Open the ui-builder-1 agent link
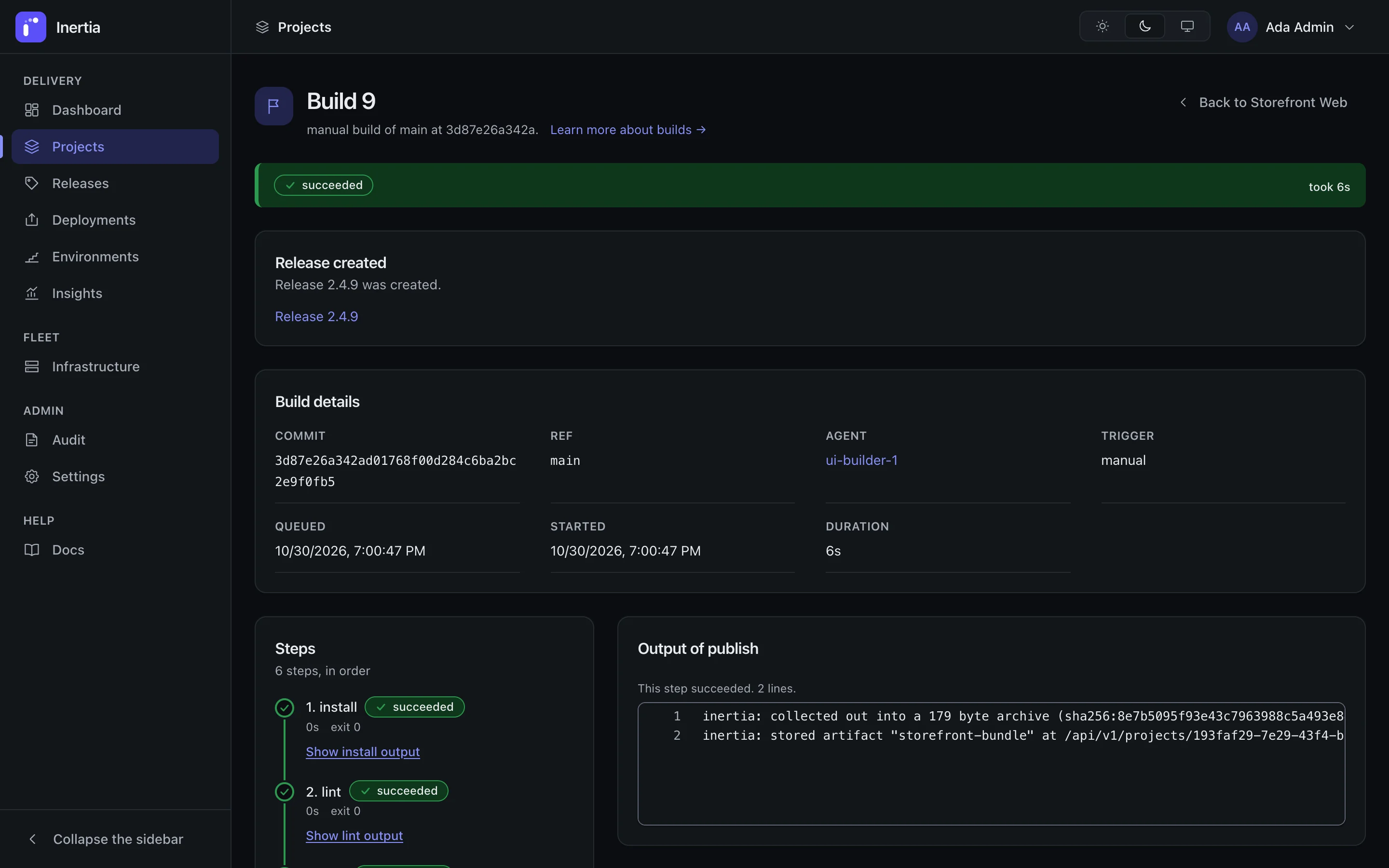Viewport: 1389px width, 868px height. [x=861, y=460]
